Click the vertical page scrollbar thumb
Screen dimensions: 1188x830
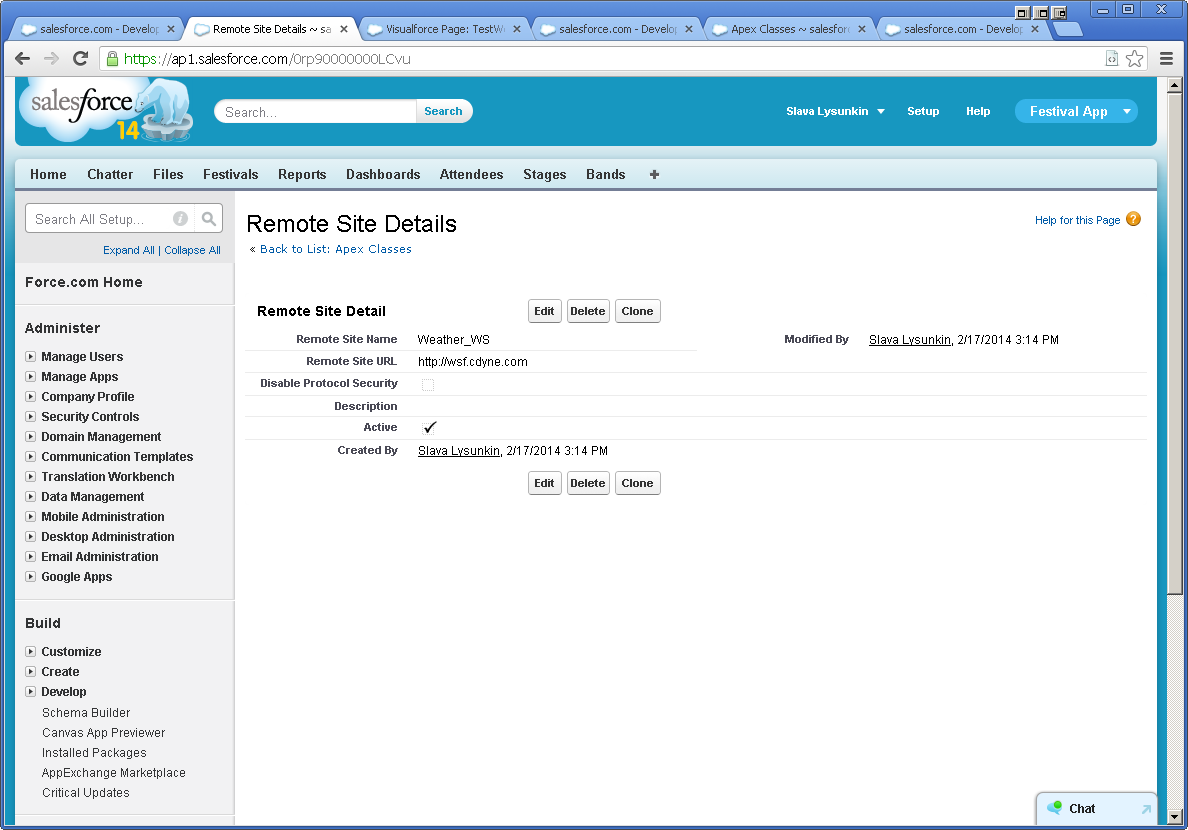(x=1174, y=343)
